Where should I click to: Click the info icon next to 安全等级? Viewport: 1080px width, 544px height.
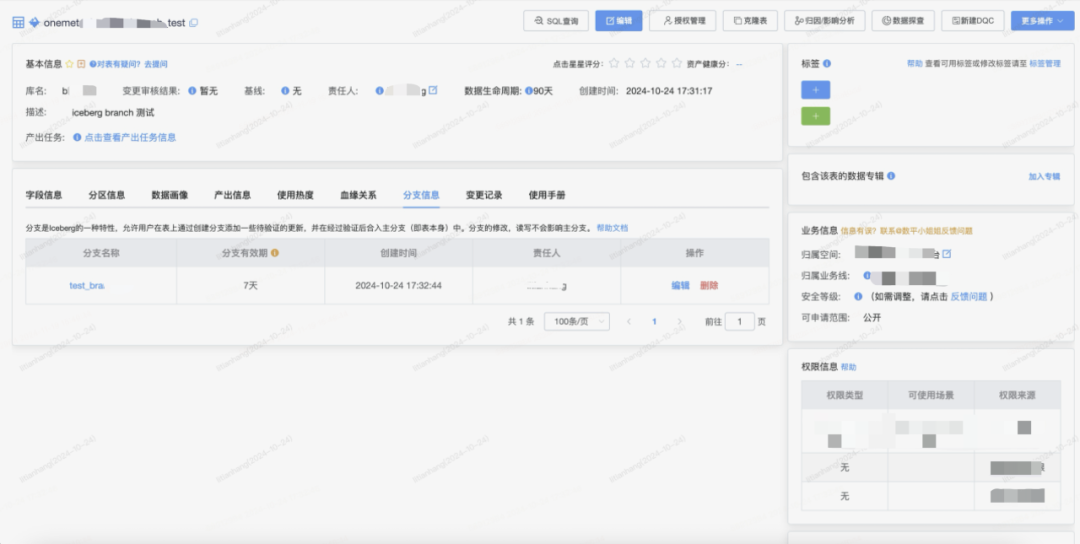coord(858,297)
